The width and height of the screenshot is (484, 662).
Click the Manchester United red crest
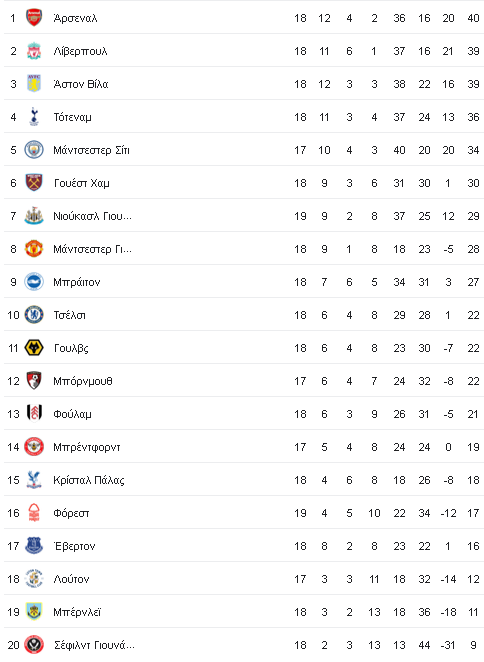[34, 249]
